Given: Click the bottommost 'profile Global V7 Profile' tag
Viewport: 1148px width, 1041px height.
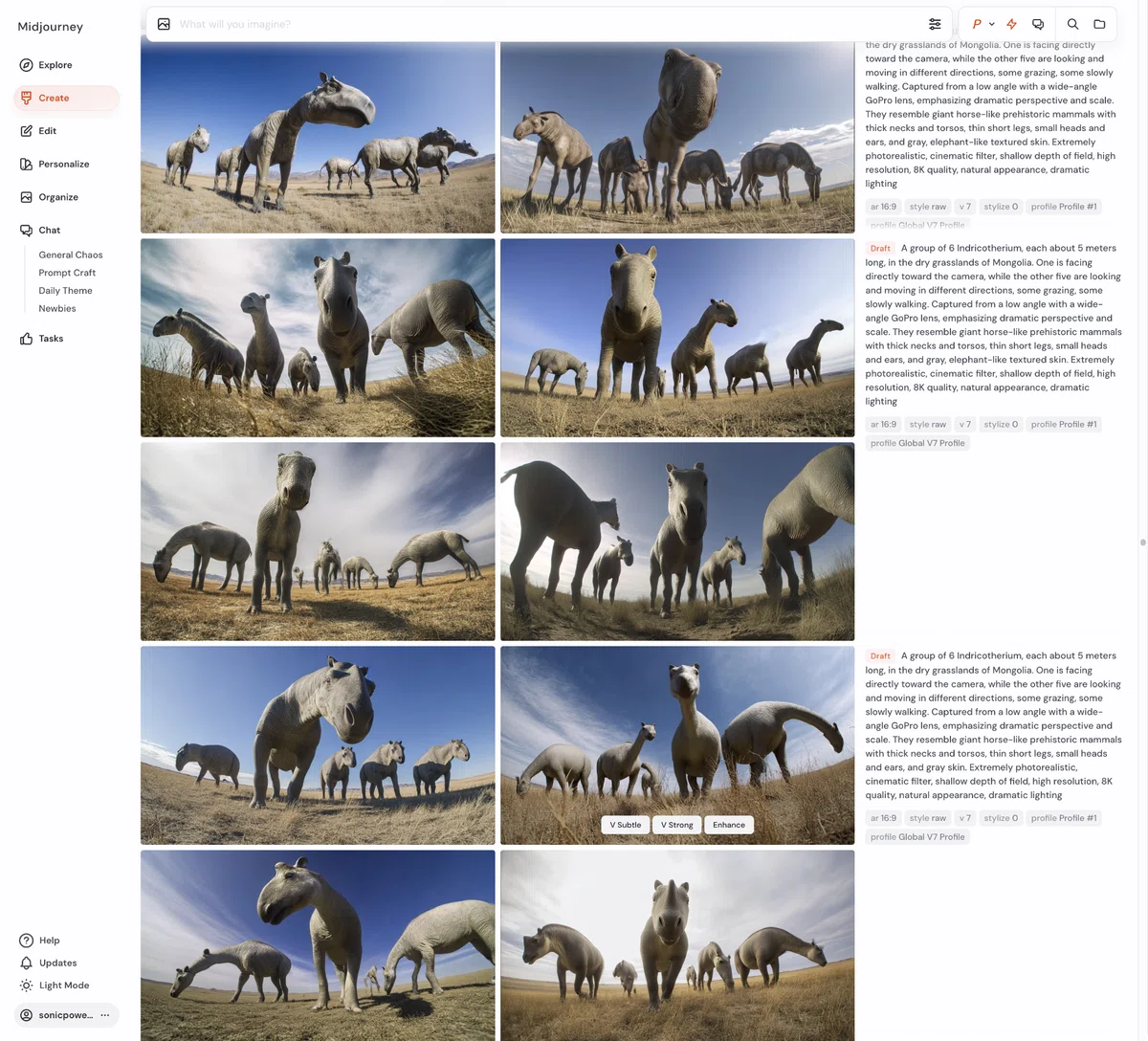Looking at the screenshot, I should [917, 837].
